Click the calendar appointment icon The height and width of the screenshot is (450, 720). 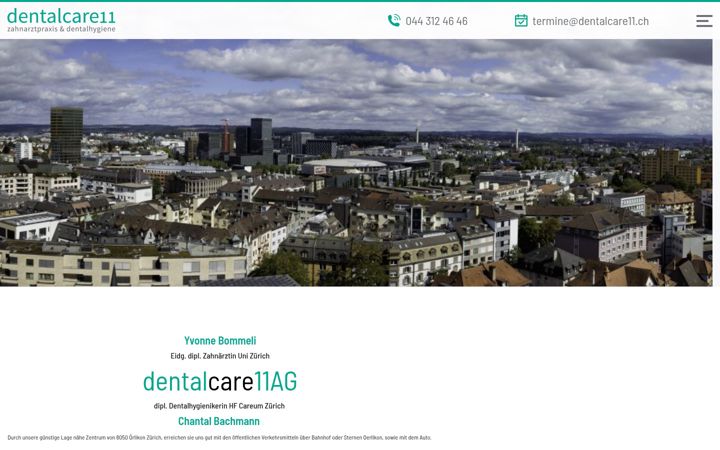click(x=521, y=21)
